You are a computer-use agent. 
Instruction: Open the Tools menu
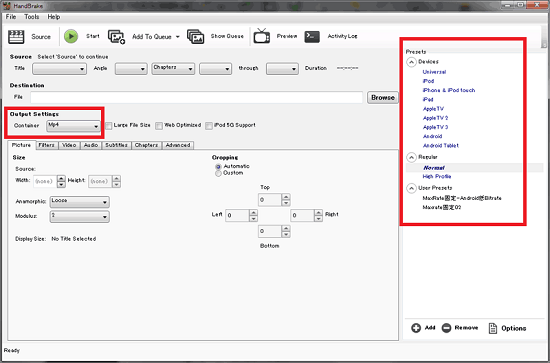tap(32, 17)
